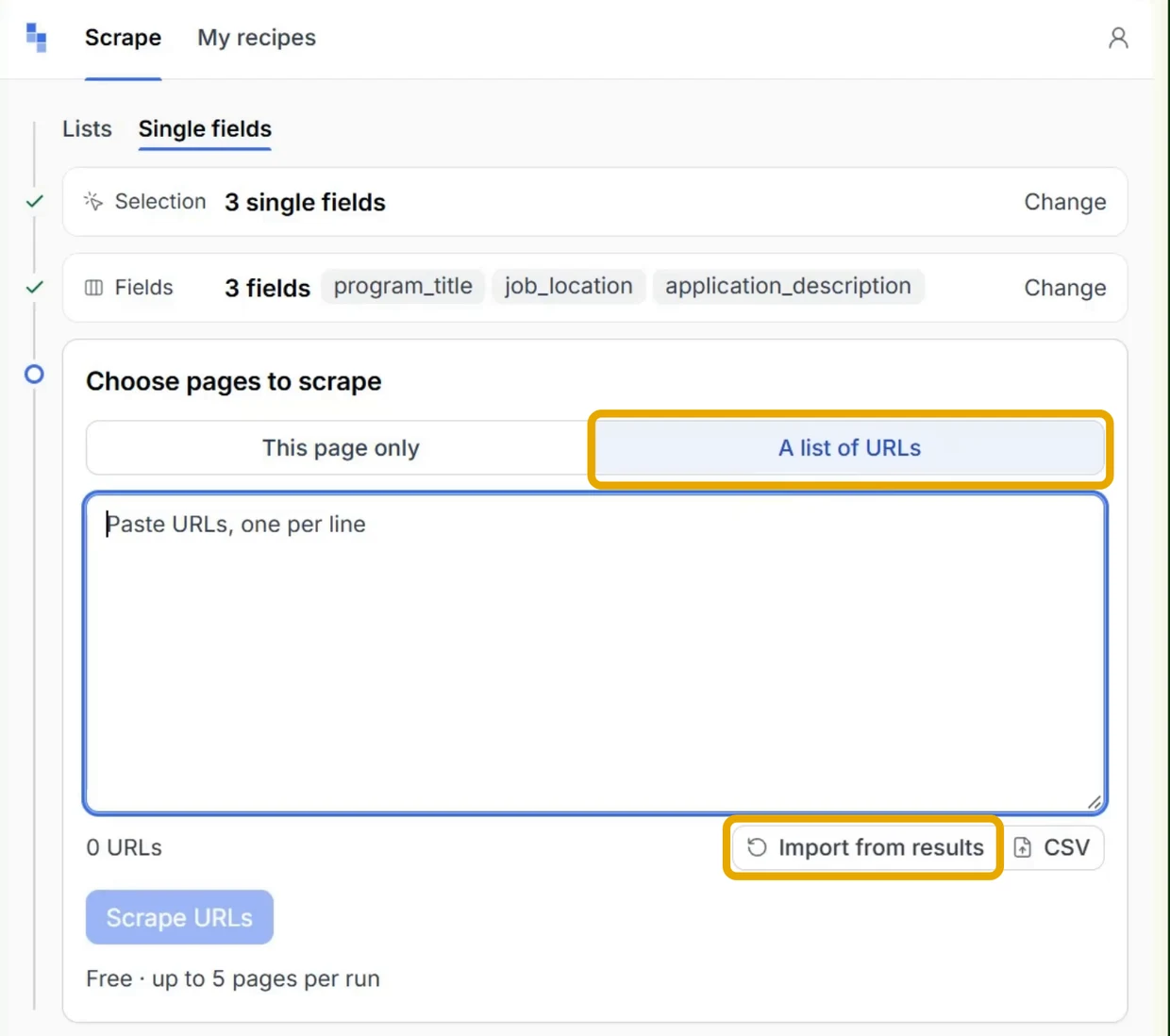The width and height of the screenshot is (1170, 1036).
Task: Open the My recipes tab
Action: (x=257, y=38)
